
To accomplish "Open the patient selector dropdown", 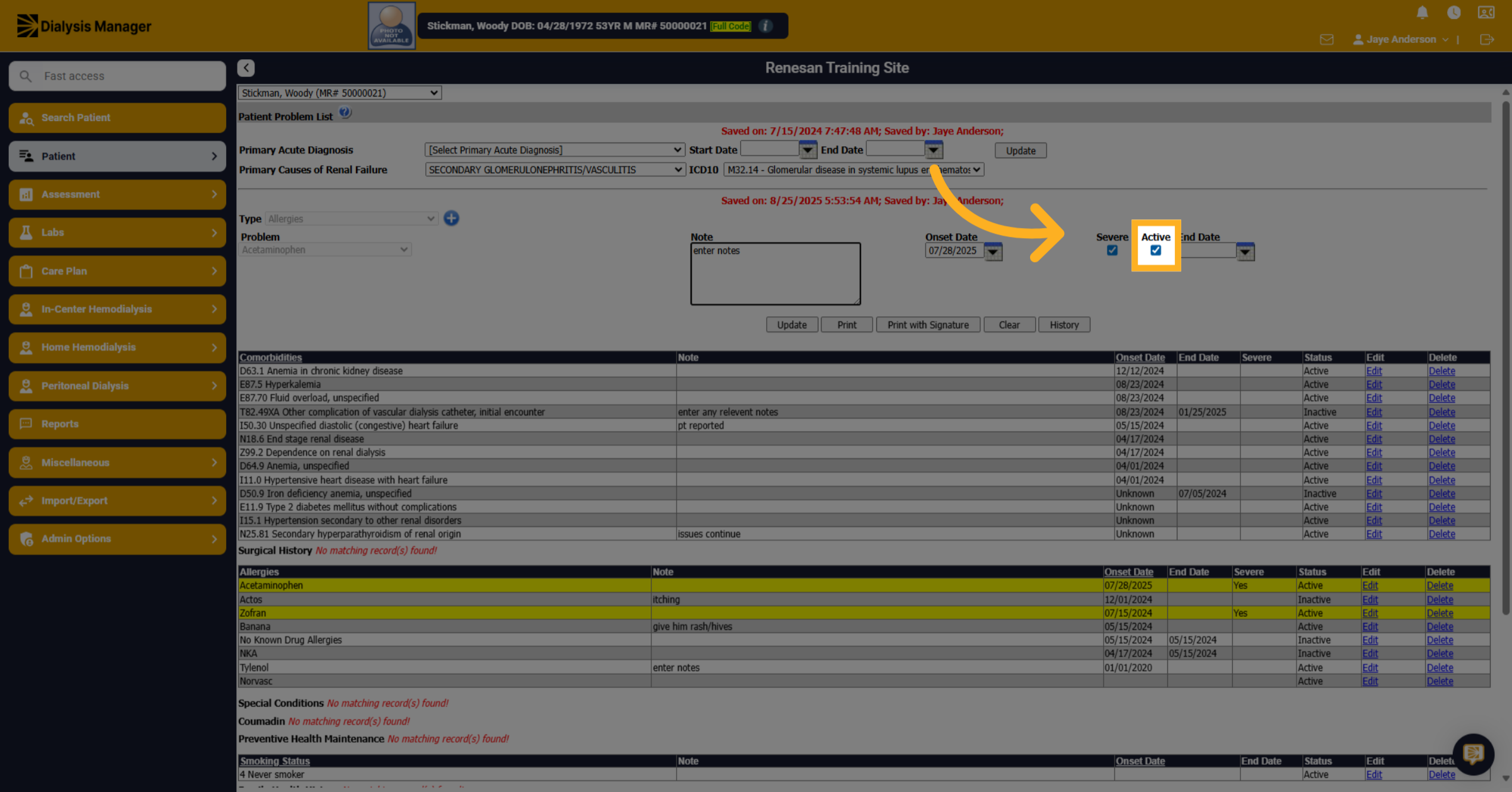I will tap(340, 93).
